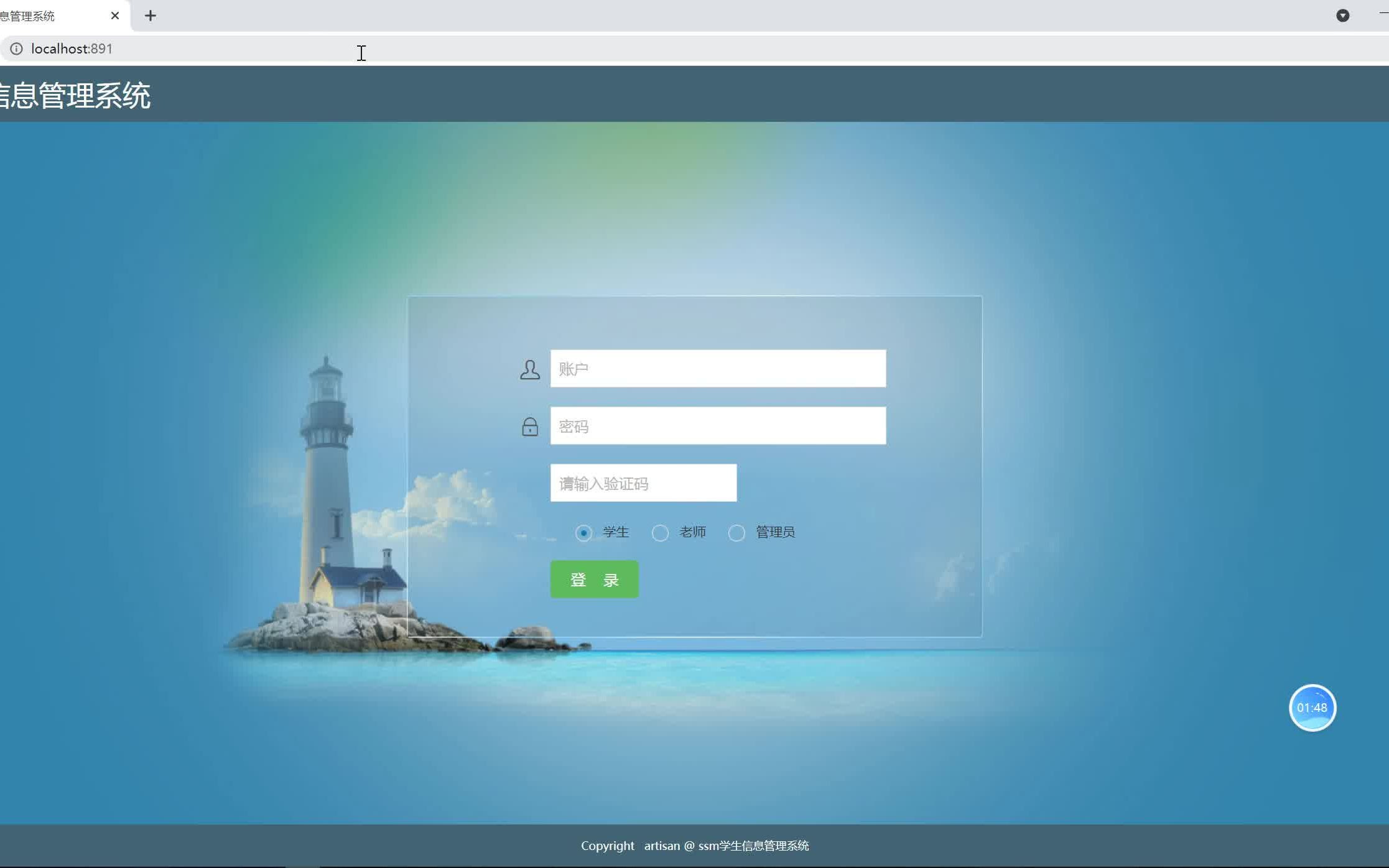Click the browser settings icon top right
The width and height of the screenshot is (1389, 868).
pos(1344,14)
